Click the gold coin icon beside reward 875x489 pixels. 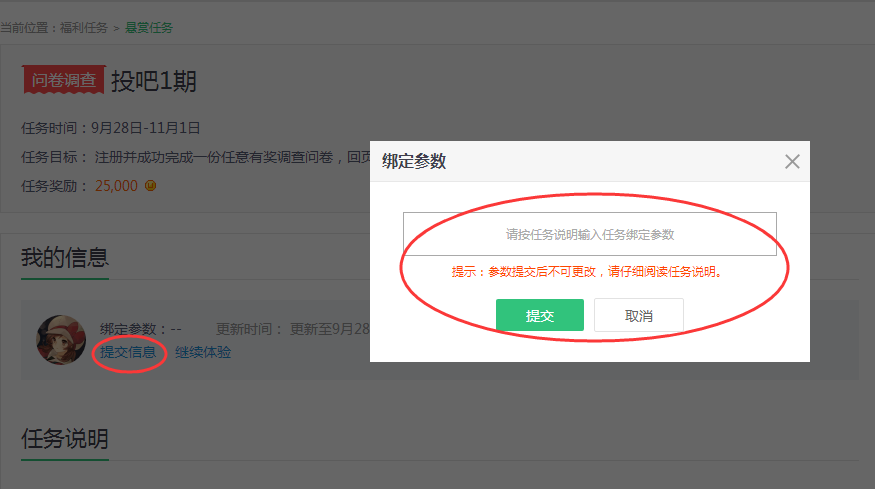coord(151,186)
